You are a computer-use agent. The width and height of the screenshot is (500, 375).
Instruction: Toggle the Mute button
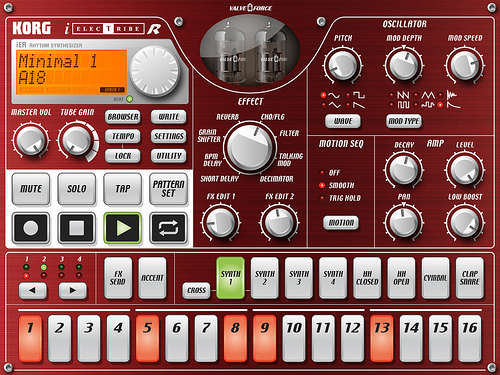(x=31, y=189)
